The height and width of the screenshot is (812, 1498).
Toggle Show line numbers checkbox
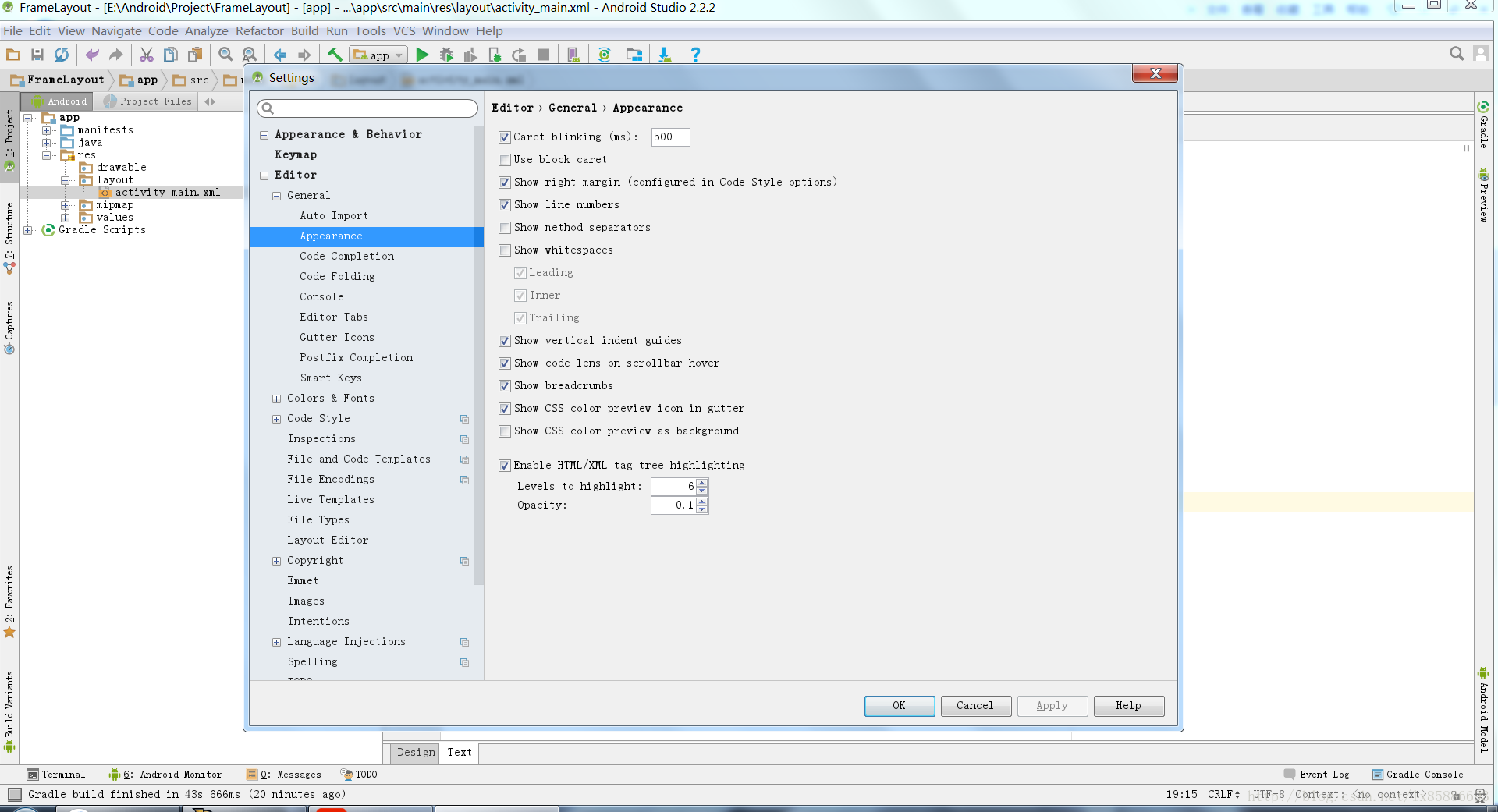point(505,205)
